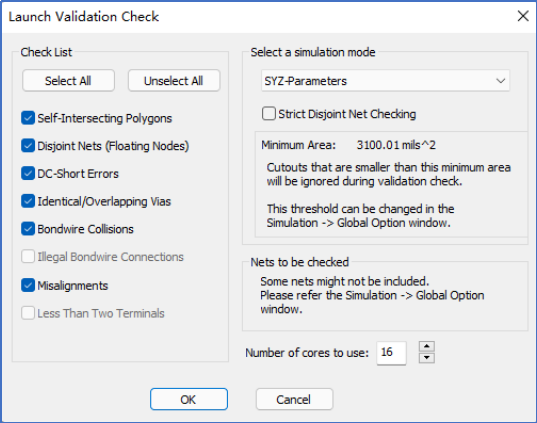Toggle the Misalignments checkbox

[x=28, y=285]
